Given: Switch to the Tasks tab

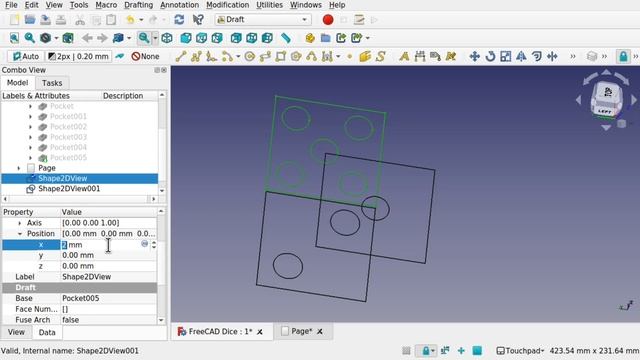Looking at the screenshot, I should (x=52, y=83).
